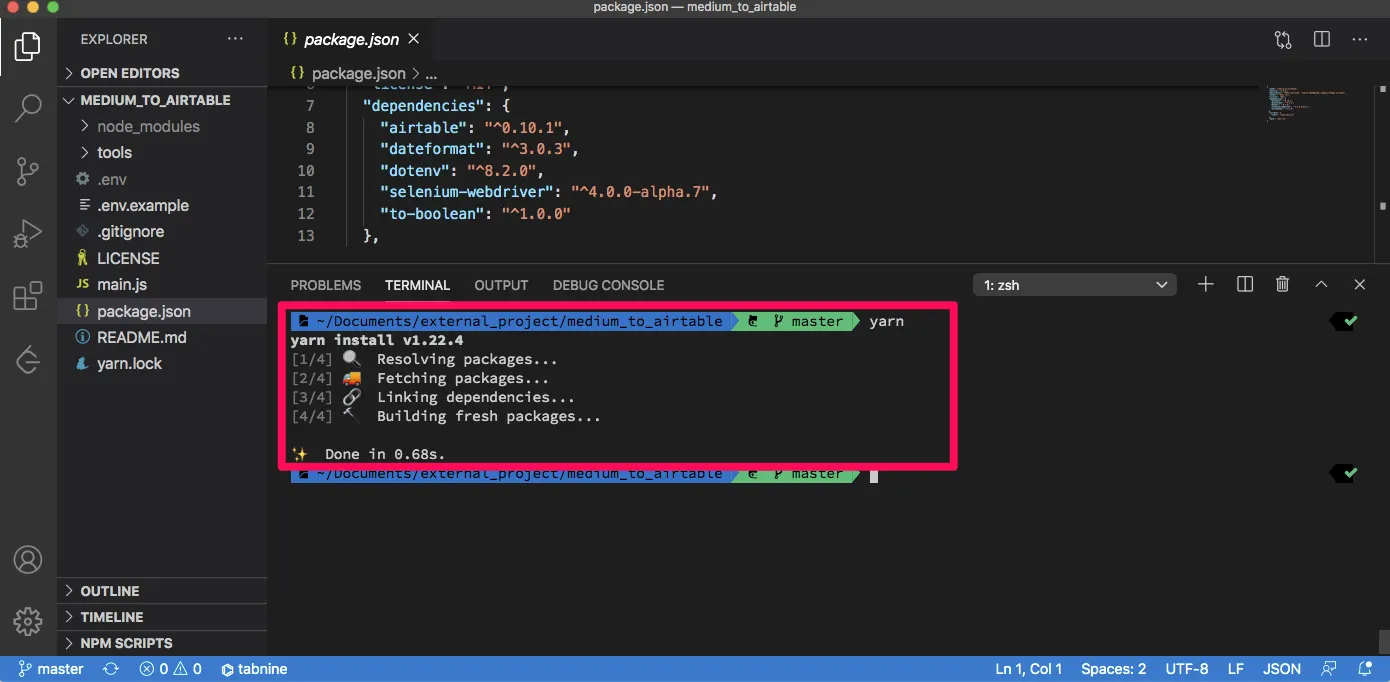Screen dimensions: 1390x682
Task: Open Run and Debug view
Action: [28, 234]
